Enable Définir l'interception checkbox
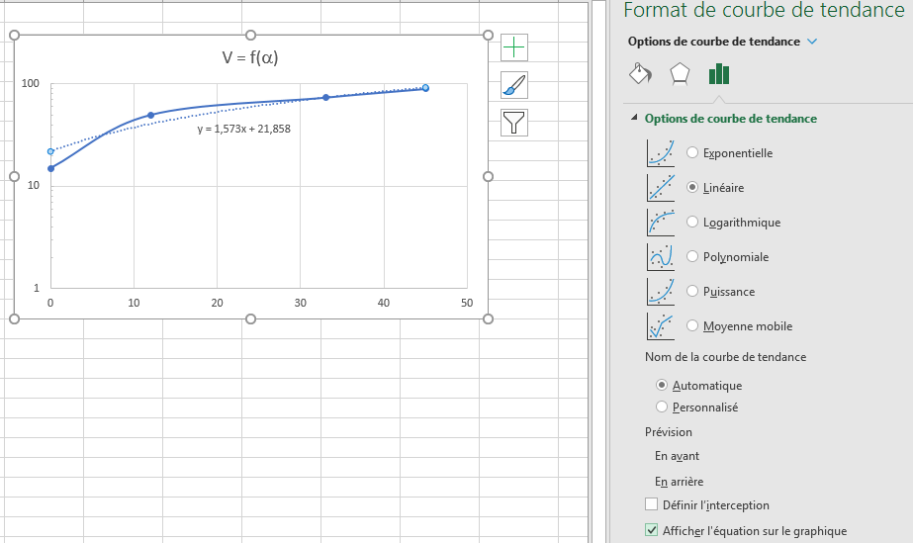Screen dimensions: 913x543 652,504
